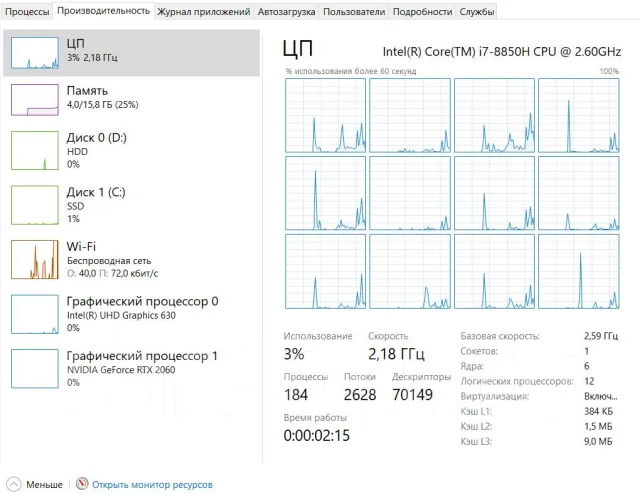Image resolution: width=640 pixels, height=503 pixels.
Task: Click the Использование 3% value
Action: pyautogui.click(x=294, y=354)
